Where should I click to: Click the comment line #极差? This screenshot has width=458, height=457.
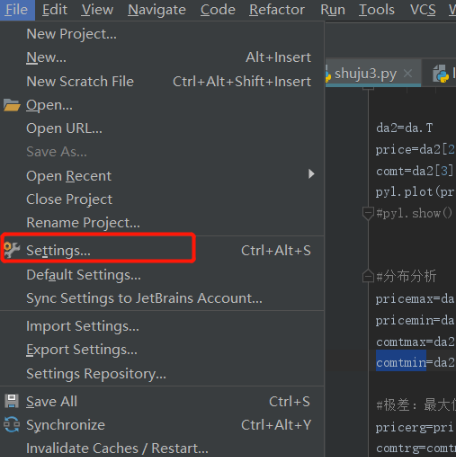[x=415, y=405]
